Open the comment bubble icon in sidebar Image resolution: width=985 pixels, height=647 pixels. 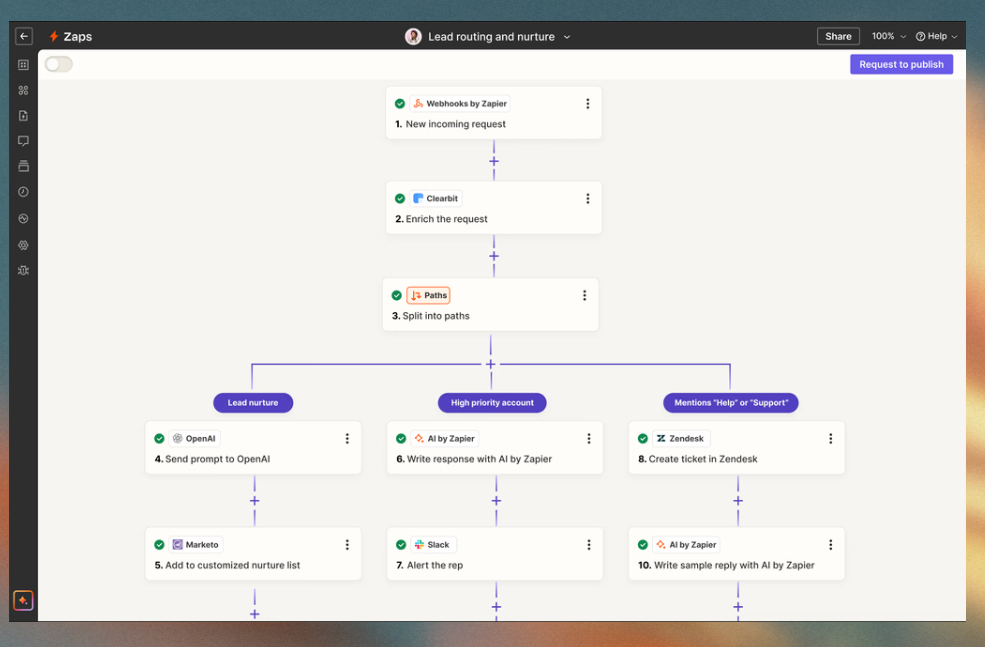[23, 141]
